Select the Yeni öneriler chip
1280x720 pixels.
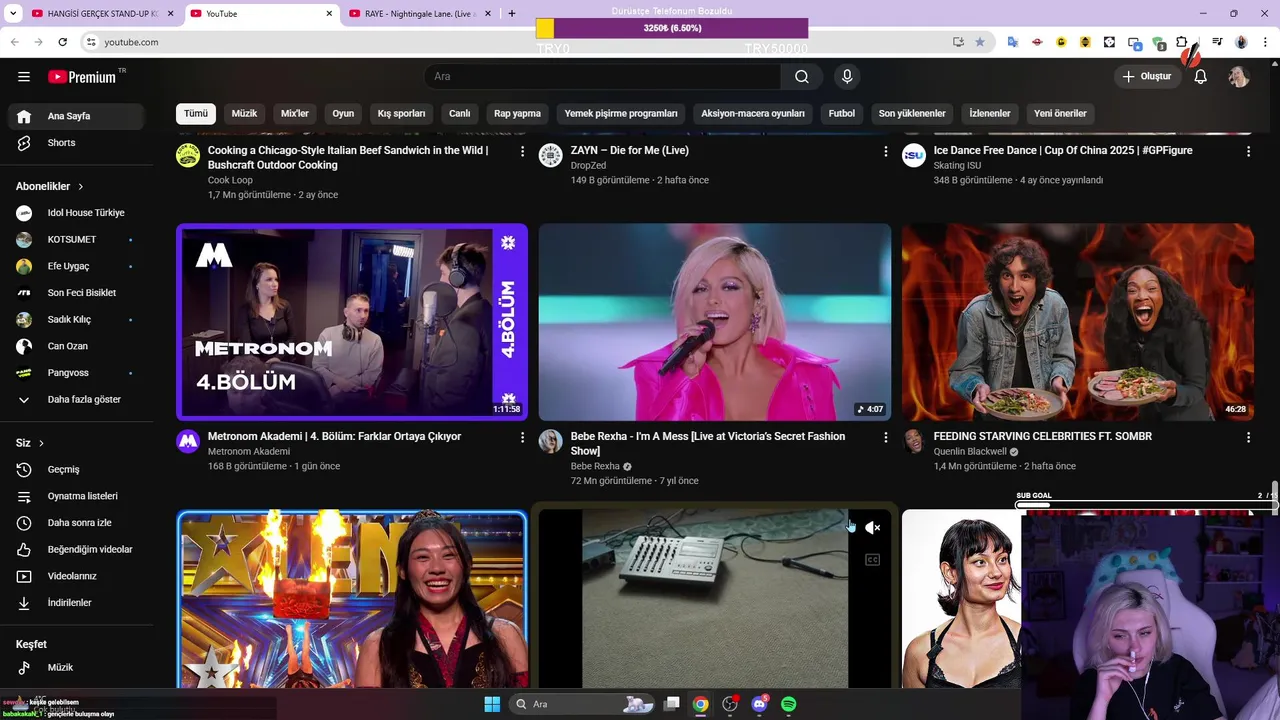[x=1060, y=113]
